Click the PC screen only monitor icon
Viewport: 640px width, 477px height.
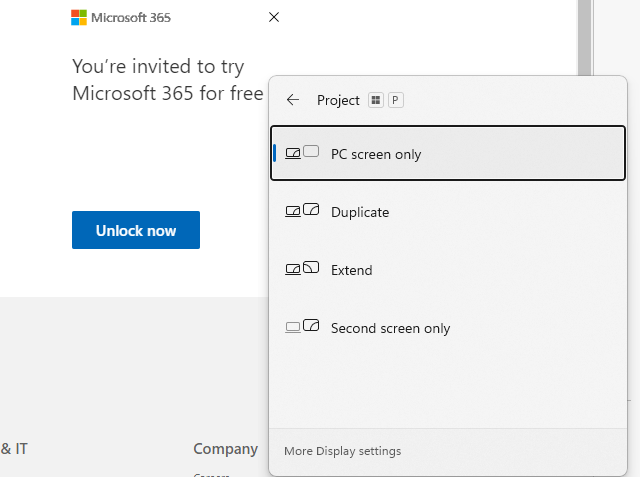point(302,153)
